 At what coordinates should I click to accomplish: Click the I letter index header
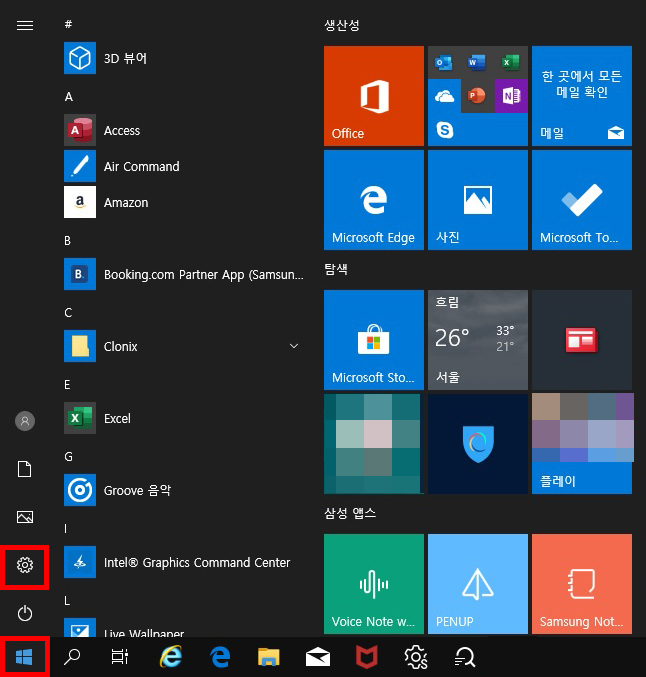point(66,529)
